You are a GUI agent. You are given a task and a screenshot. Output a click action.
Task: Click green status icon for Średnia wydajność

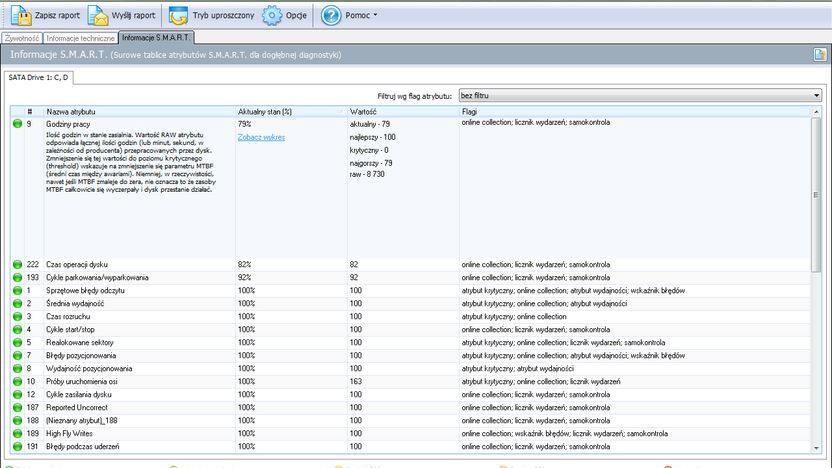(18, 304)
